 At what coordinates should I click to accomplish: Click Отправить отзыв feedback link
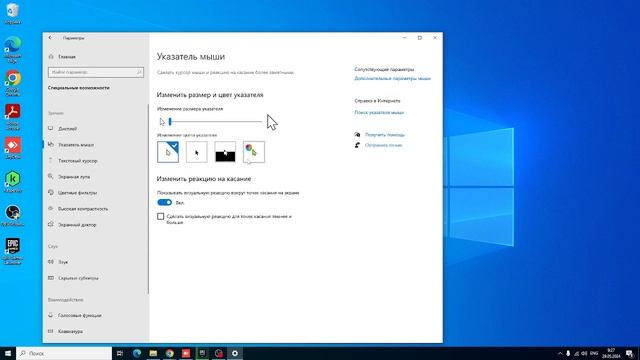tap(383, 145)
